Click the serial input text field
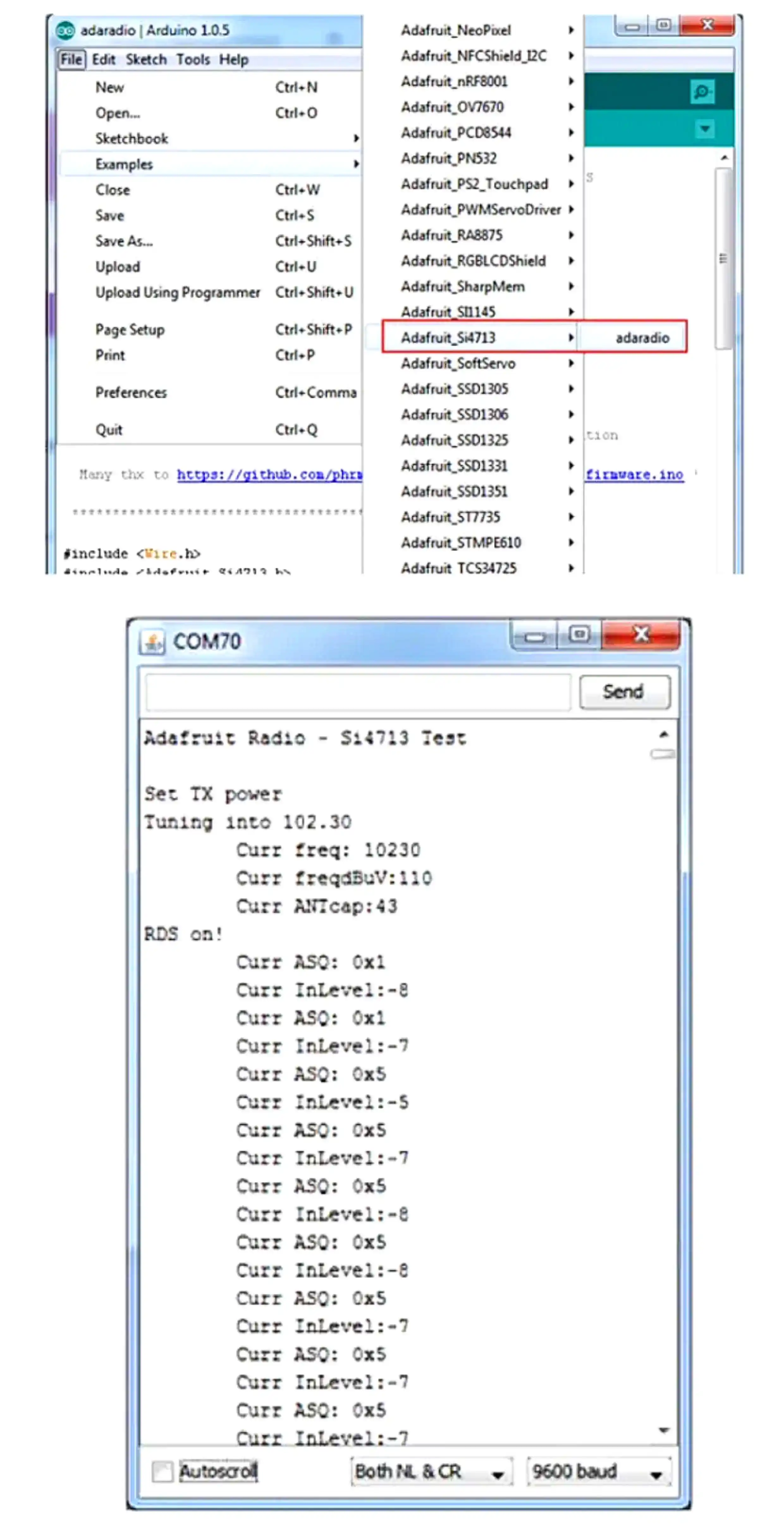This screenshot has width=784, height=1525. [x=358, y=691]
